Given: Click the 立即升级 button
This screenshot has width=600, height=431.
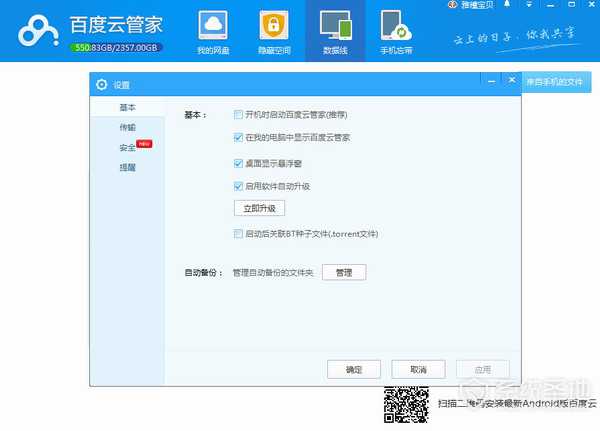Looking at the screenshot, I should (259, 208).
